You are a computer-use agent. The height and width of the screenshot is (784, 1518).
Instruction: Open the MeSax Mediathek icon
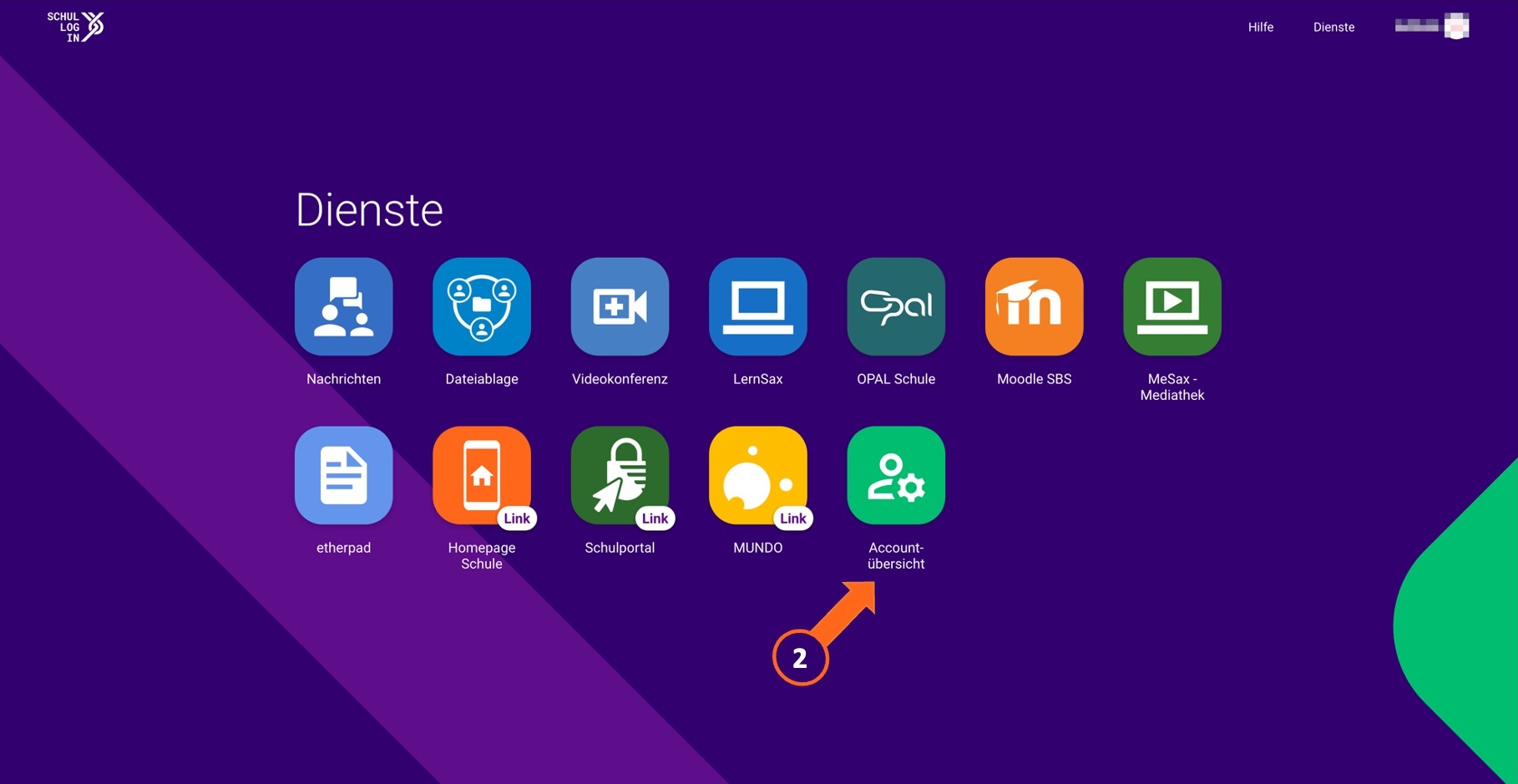[1172, 306]
